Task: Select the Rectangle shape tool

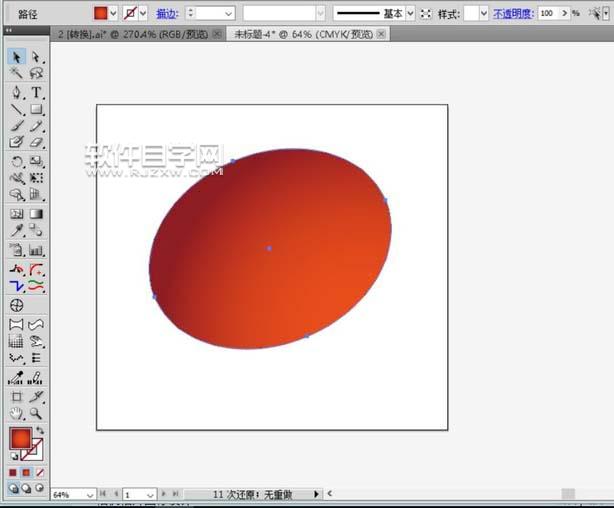Action: pyautogui.click(x=36, y=109)
